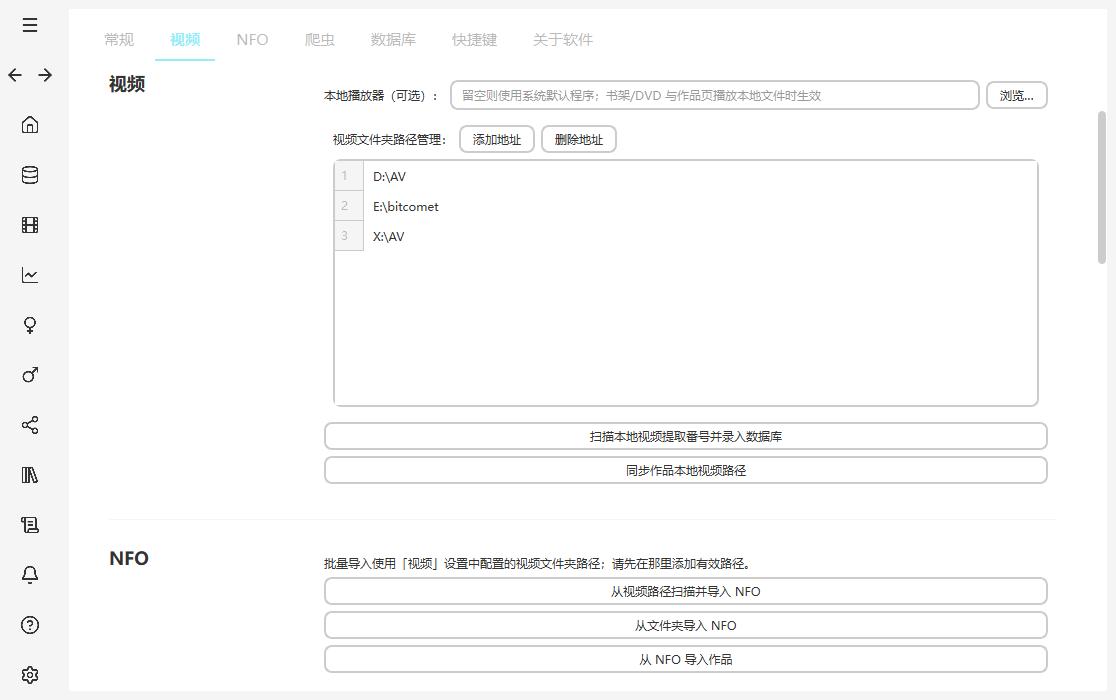Switch to the 爬虫 tab

coord(319,40)
